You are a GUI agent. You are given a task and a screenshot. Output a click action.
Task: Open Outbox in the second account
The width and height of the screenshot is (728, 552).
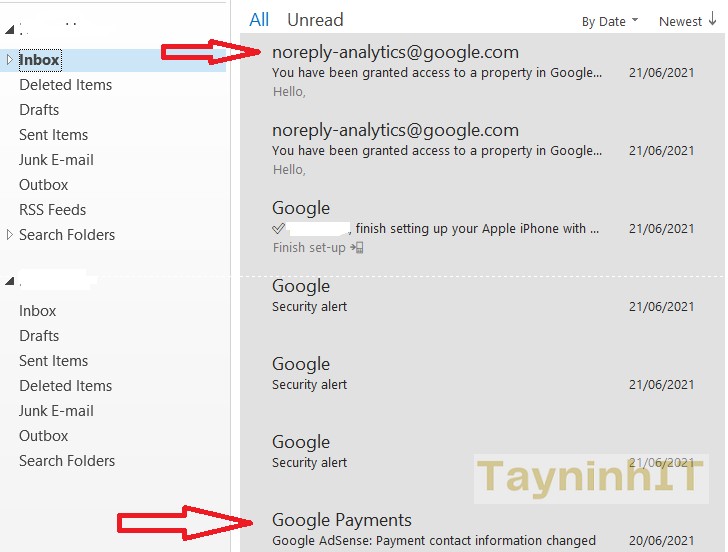pyautogui.click(x=43, y=436)
